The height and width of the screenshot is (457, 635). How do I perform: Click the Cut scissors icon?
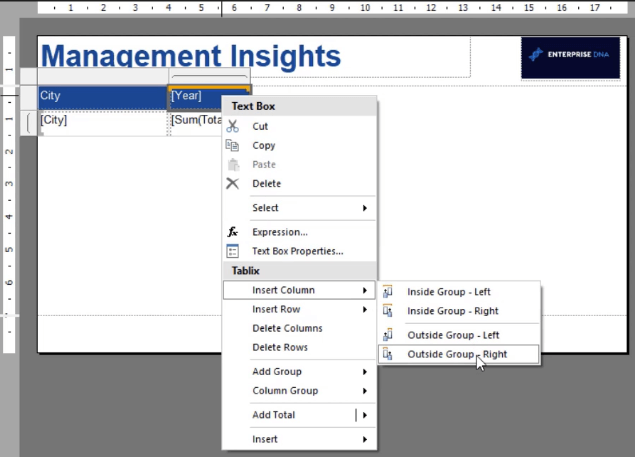[x=232, y=126]
